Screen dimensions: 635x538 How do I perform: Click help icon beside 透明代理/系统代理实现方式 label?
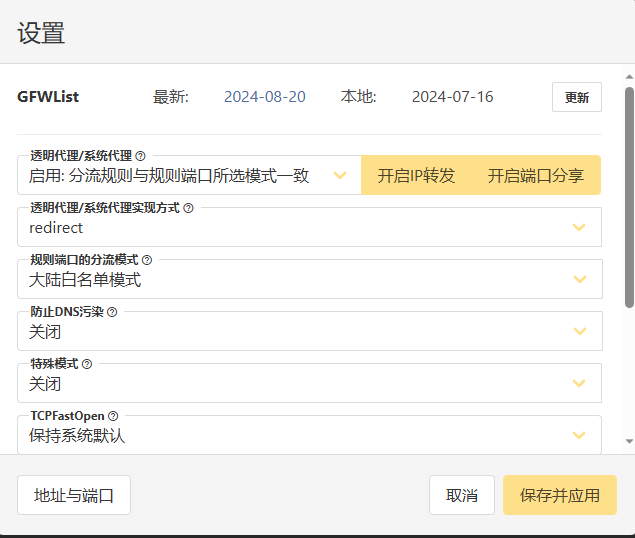[x=188, y=208]
